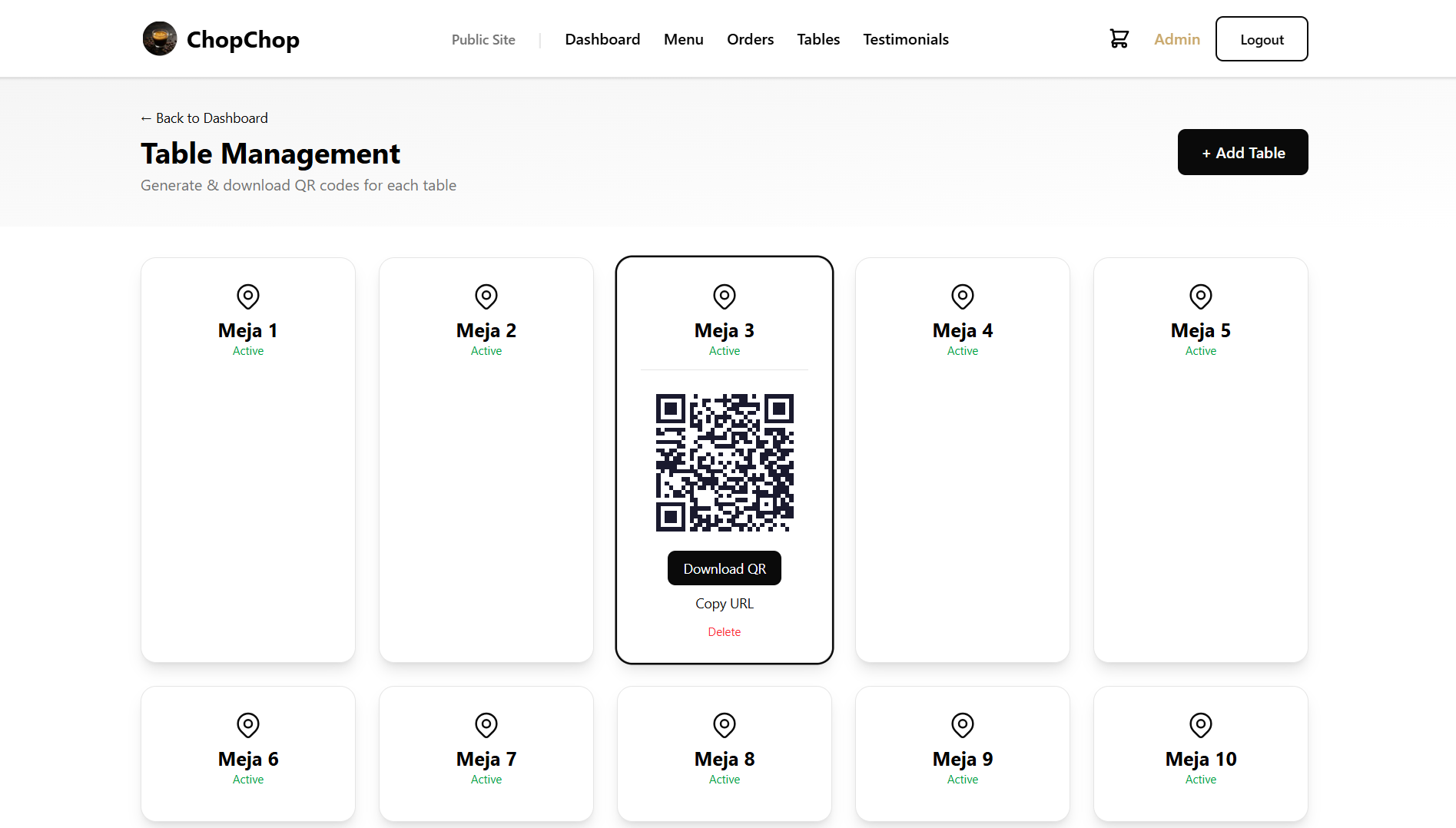
Task: Delete the Meja 3 table
Action: tap(725, 631)
